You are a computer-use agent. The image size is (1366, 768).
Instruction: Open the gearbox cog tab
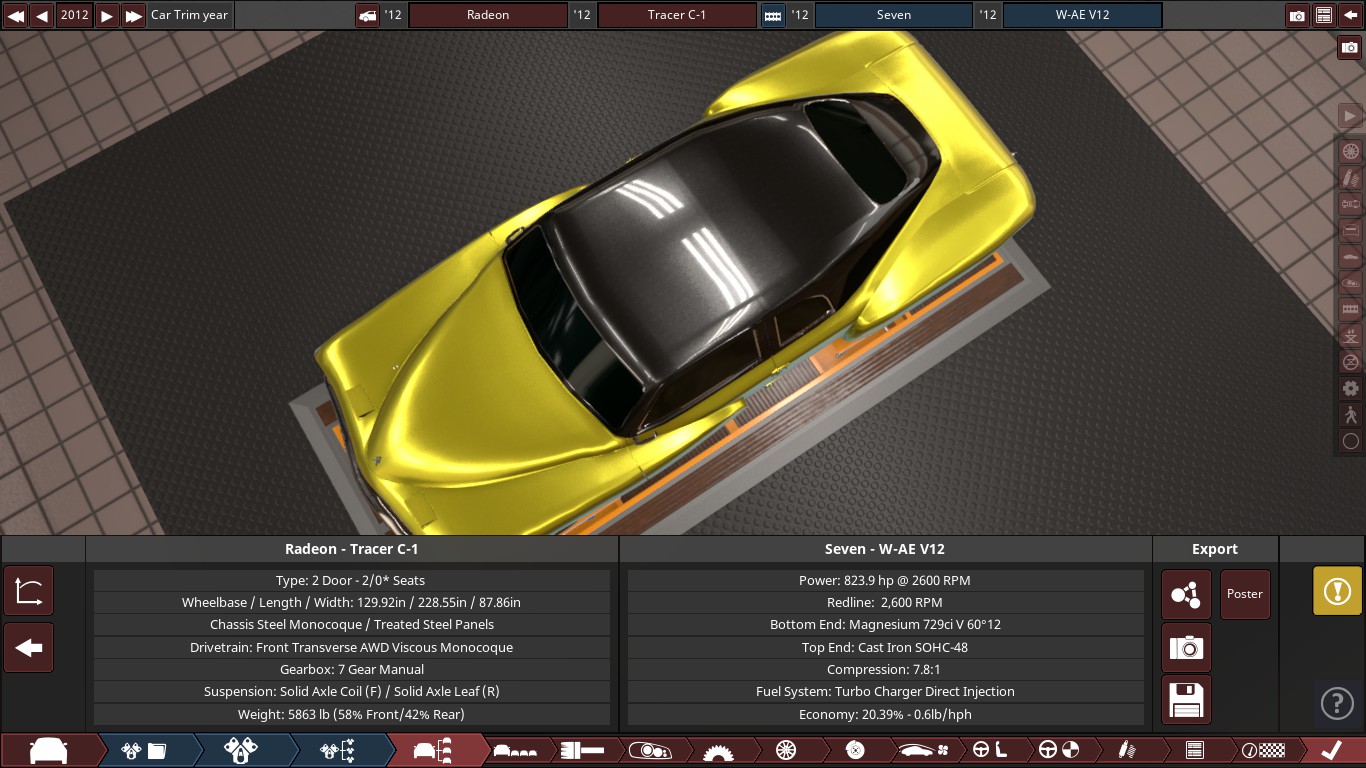pyautogui.click(x=718, y=751)
